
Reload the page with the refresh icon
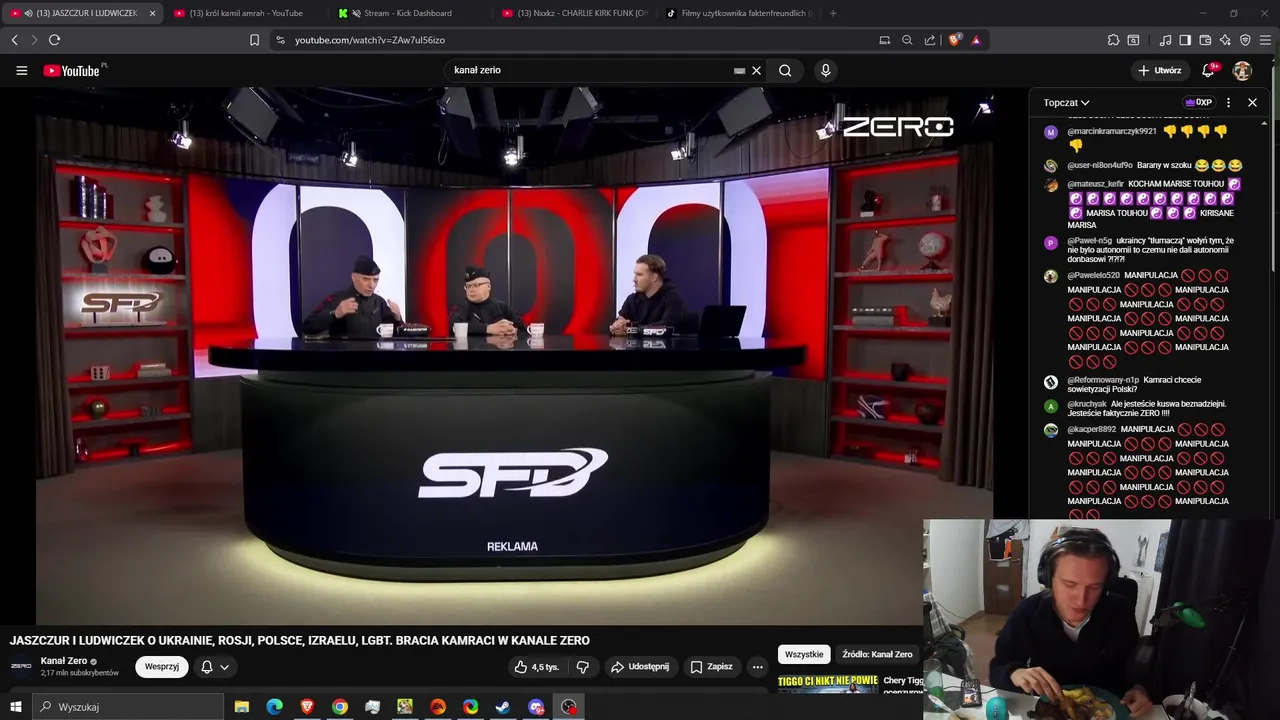(54, 40)
